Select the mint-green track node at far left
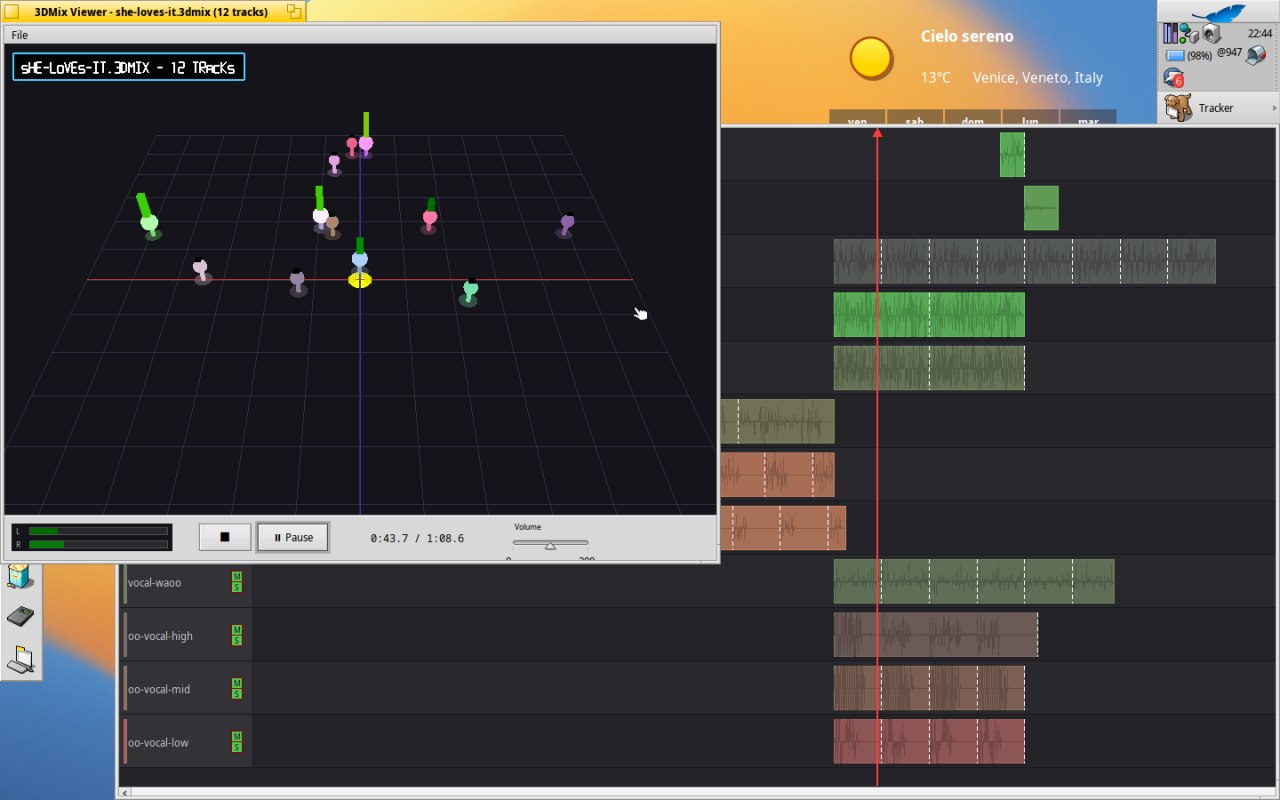The image size is (1280, 800). pos(150,224)
